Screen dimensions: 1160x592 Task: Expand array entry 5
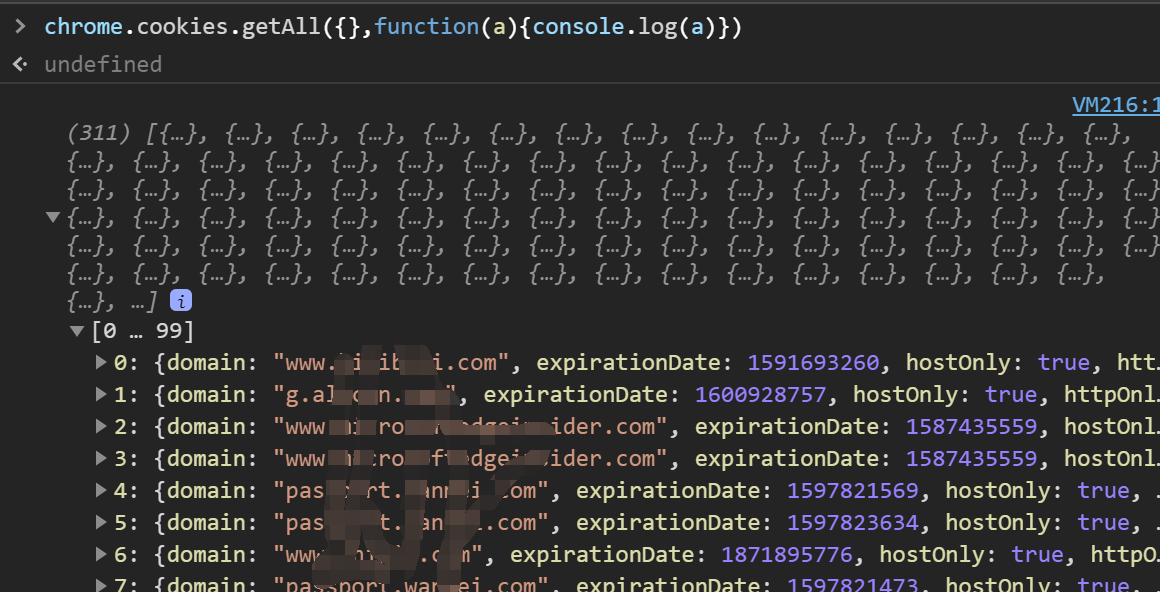click(101, 522)
